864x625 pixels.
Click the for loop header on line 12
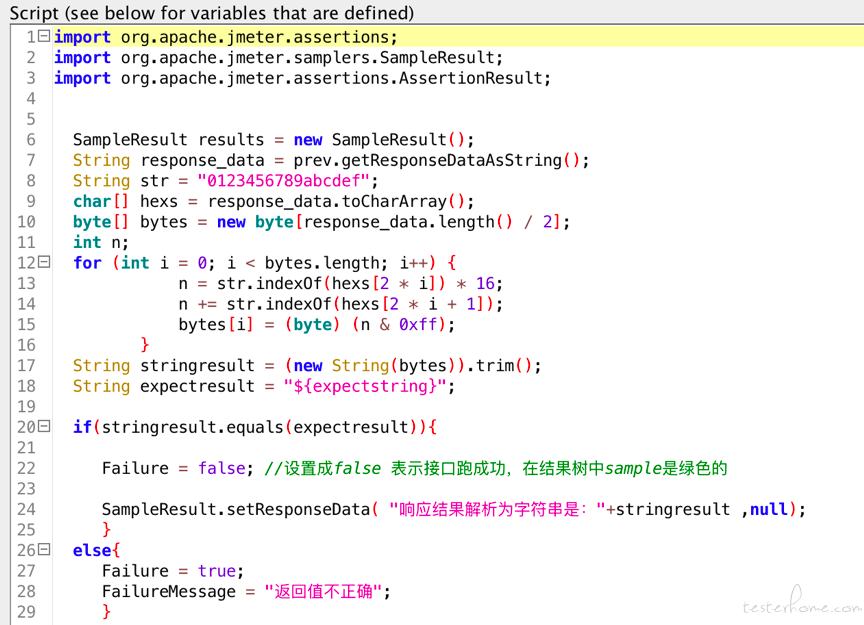coord(264,263)
